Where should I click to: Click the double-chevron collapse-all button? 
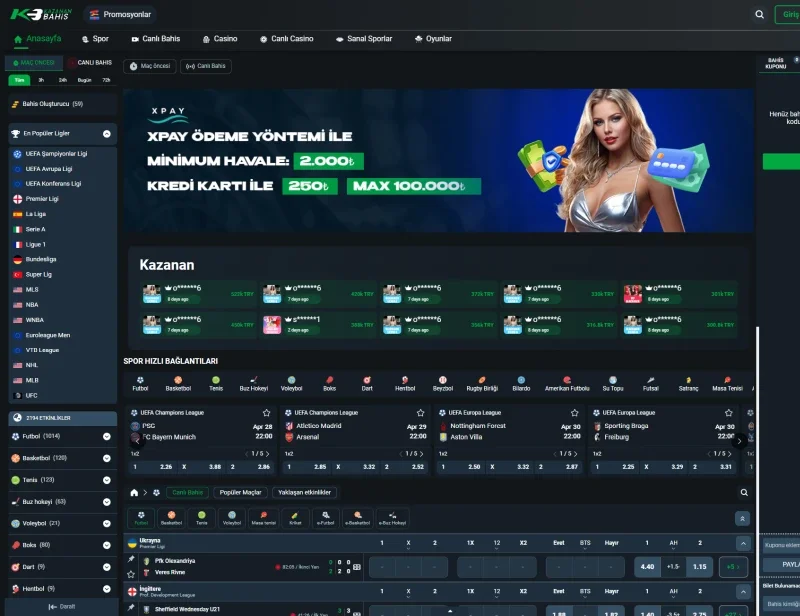pyautogui.click(x=742, y=519)
